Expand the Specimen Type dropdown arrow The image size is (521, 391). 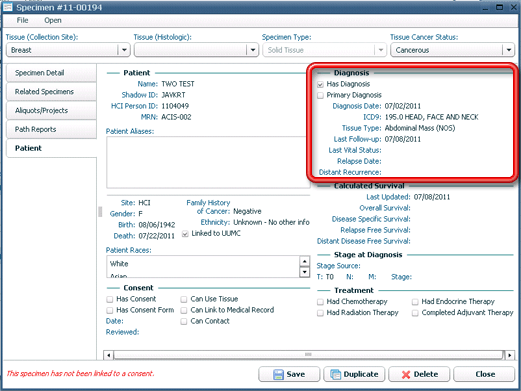point(381,50)
